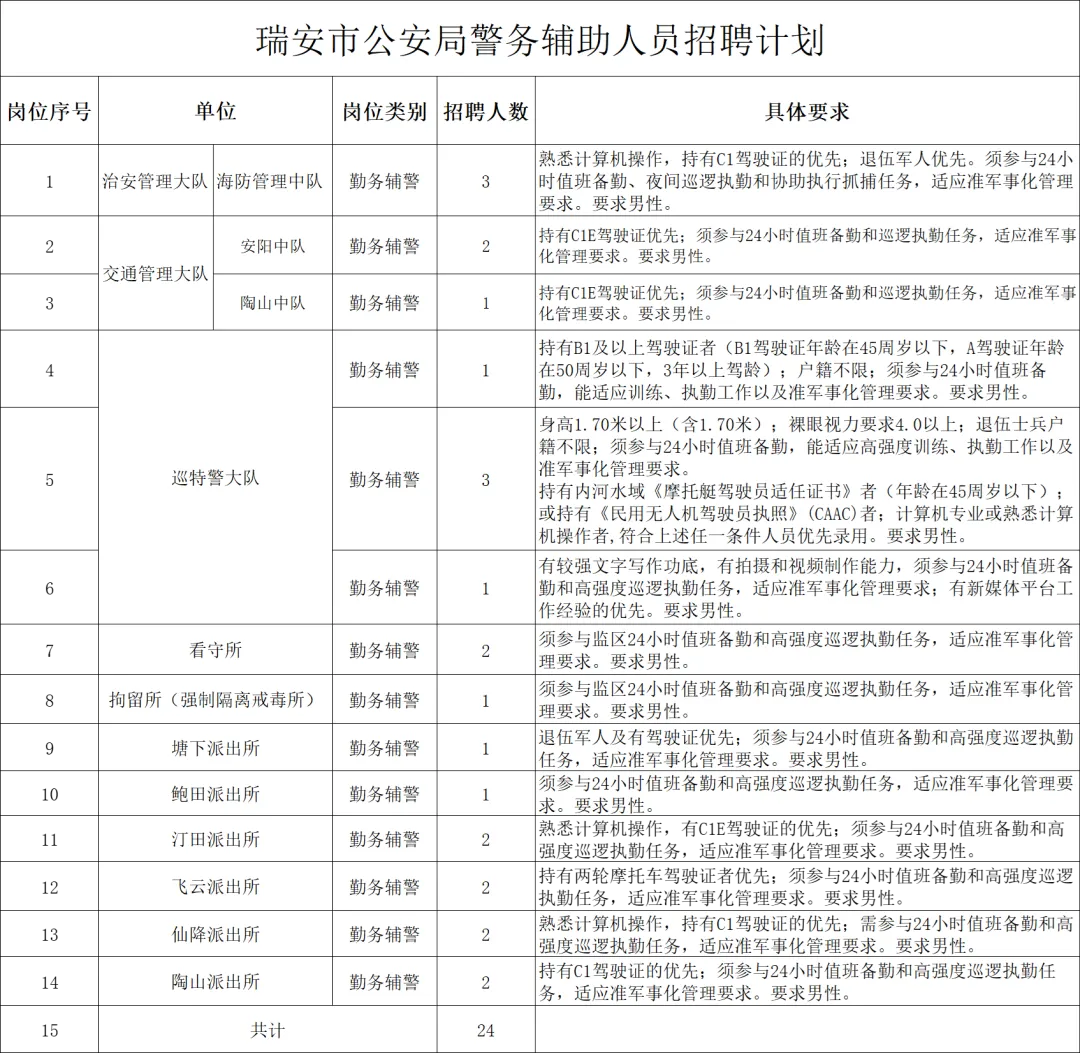Select the 飞云派出所 cell
Viewport: 1080px width, 1053px height.
click(215, 887)
